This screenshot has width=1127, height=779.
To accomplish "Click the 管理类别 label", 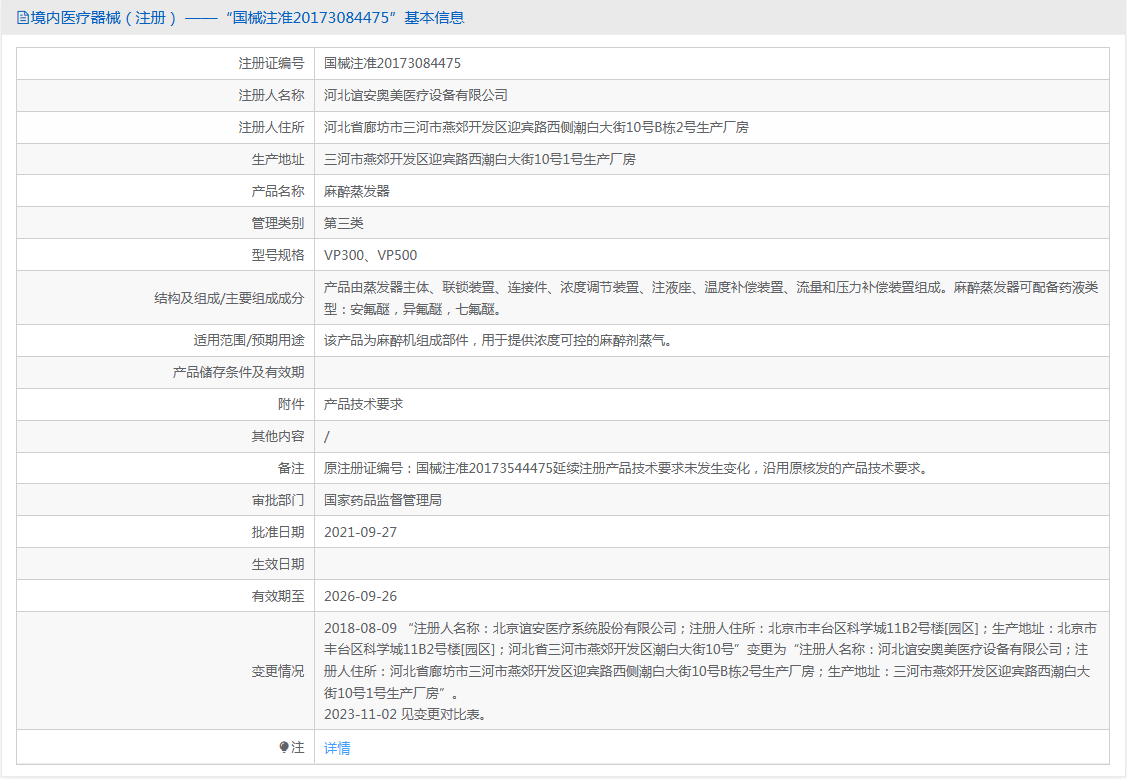I will [277, 223].
